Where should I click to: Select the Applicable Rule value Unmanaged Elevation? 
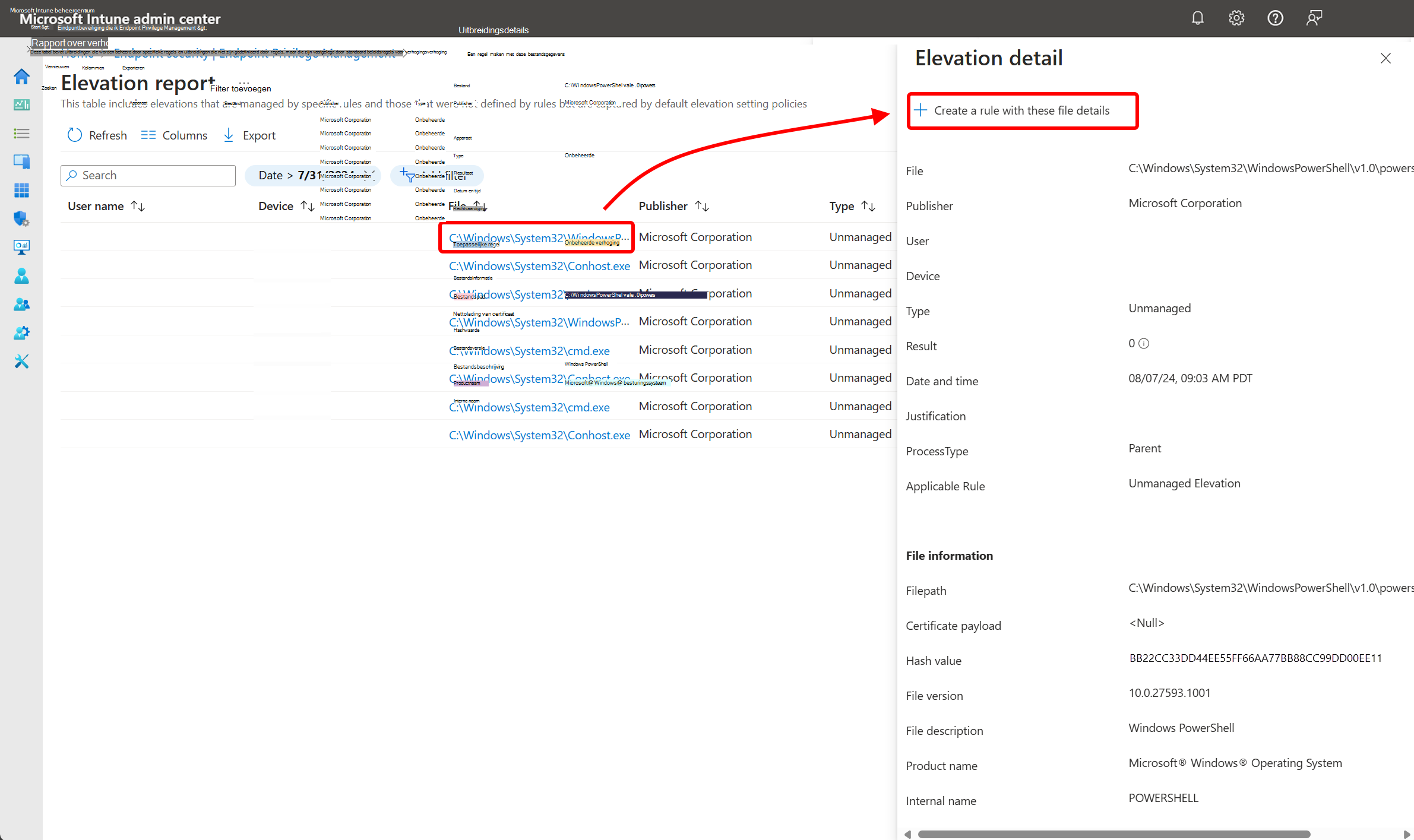[1184, 484]
